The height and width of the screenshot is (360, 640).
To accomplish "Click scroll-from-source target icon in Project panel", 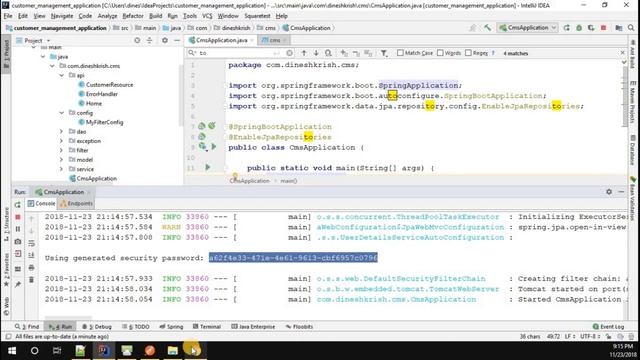I will coord(137,40).
